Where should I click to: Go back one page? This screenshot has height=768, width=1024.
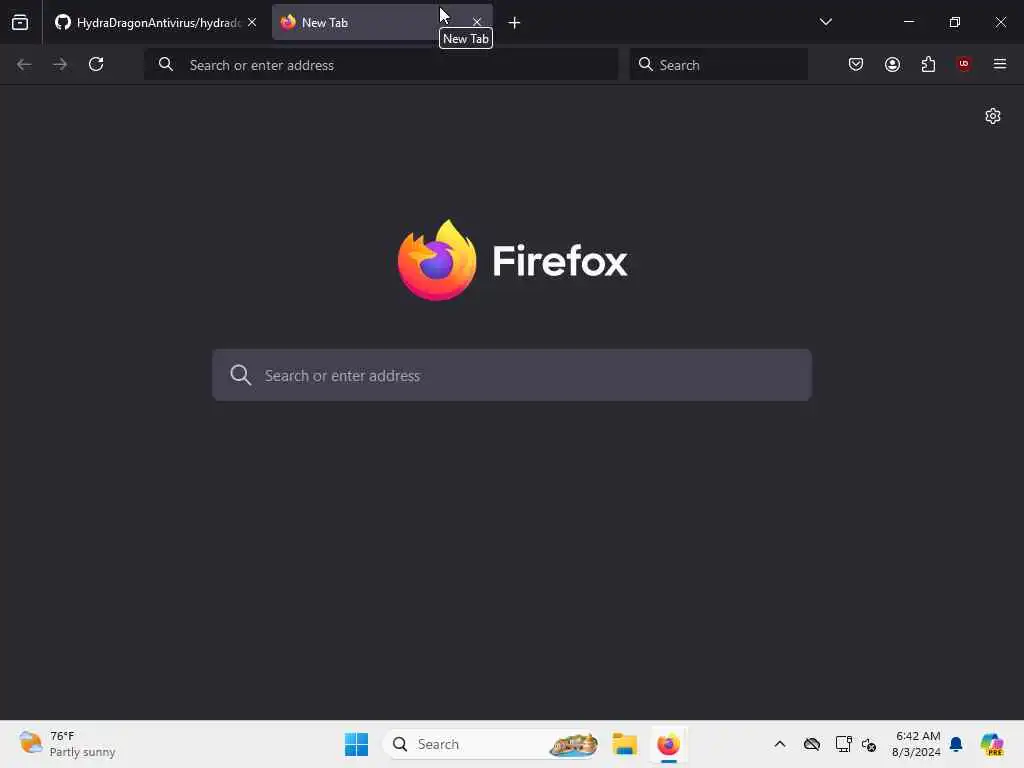[x=24, y=64]
